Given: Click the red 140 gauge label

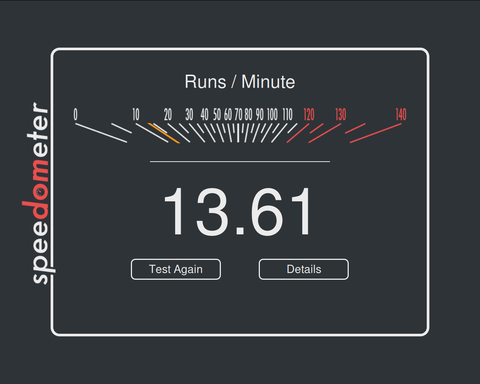Looking at the screenshot, I should (401, 114).
